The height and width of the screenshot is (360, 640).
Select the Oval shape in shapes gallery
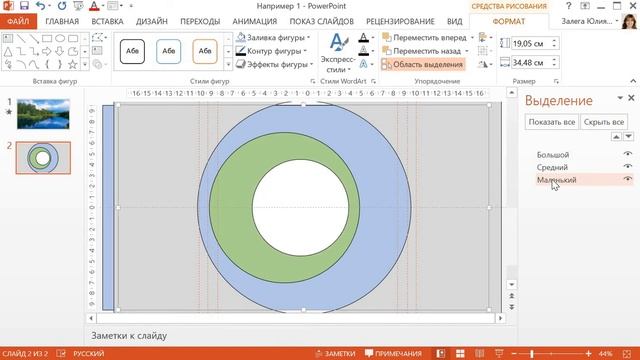pos(60,39)
